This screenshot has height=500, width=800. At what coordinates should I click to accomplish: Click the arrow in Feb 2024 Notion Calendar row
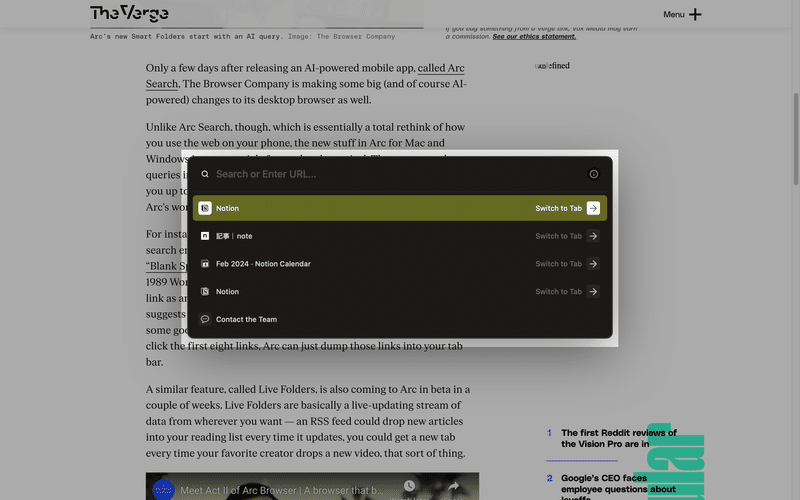coord(593,264)
